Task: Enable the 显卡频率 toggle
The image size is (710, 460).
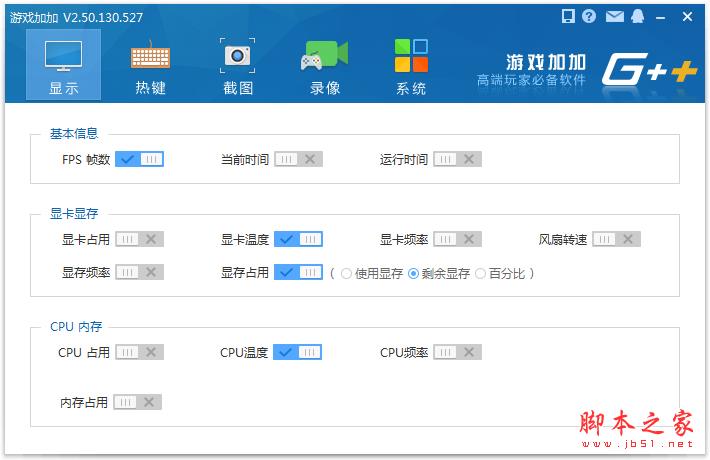Action: (x=457, y=239)
